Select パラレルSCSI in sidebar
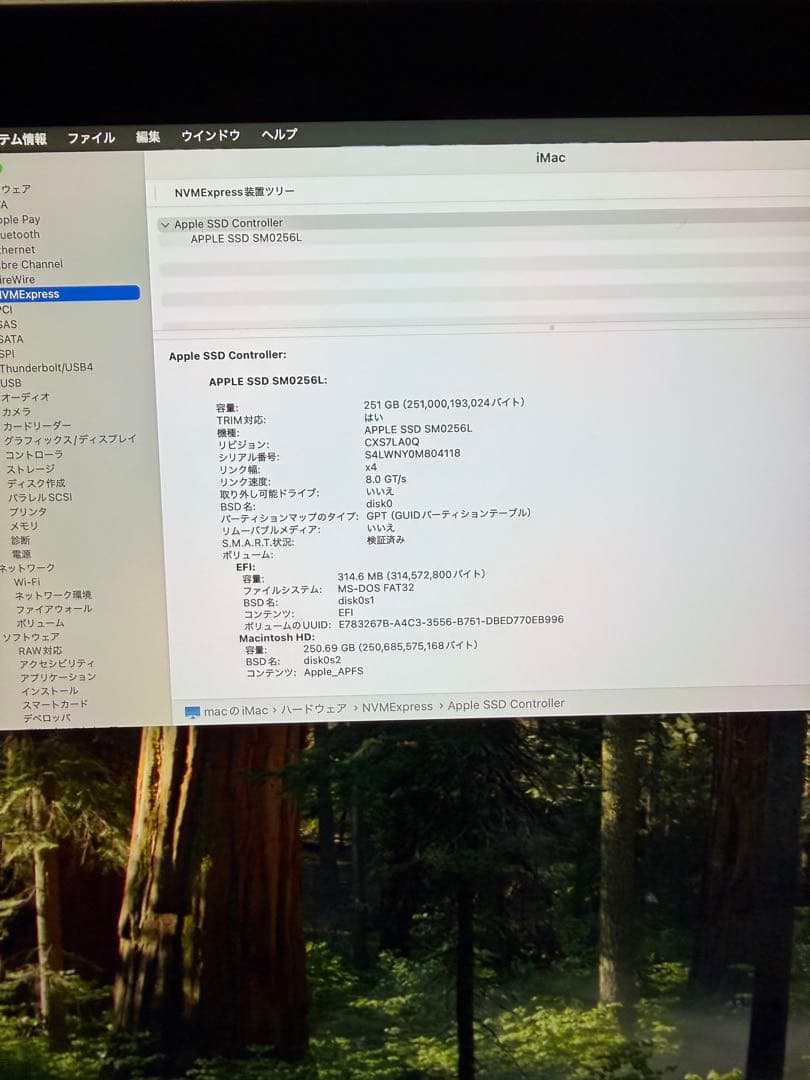Image resolution: width=810 pixels, height=1080 pixels. [x=40, y=497]
